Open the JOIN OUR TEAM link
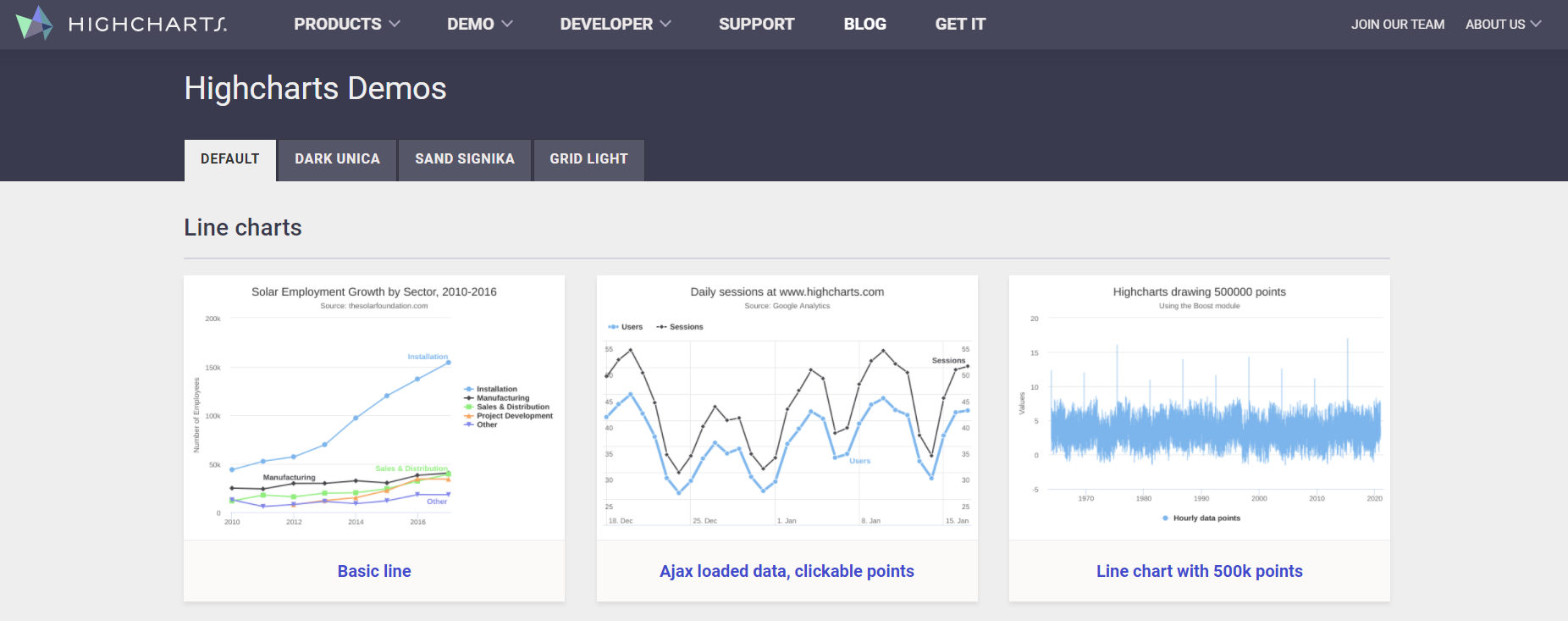Viewport: 1568px width, 621px height. click(x=1398, y=25)
